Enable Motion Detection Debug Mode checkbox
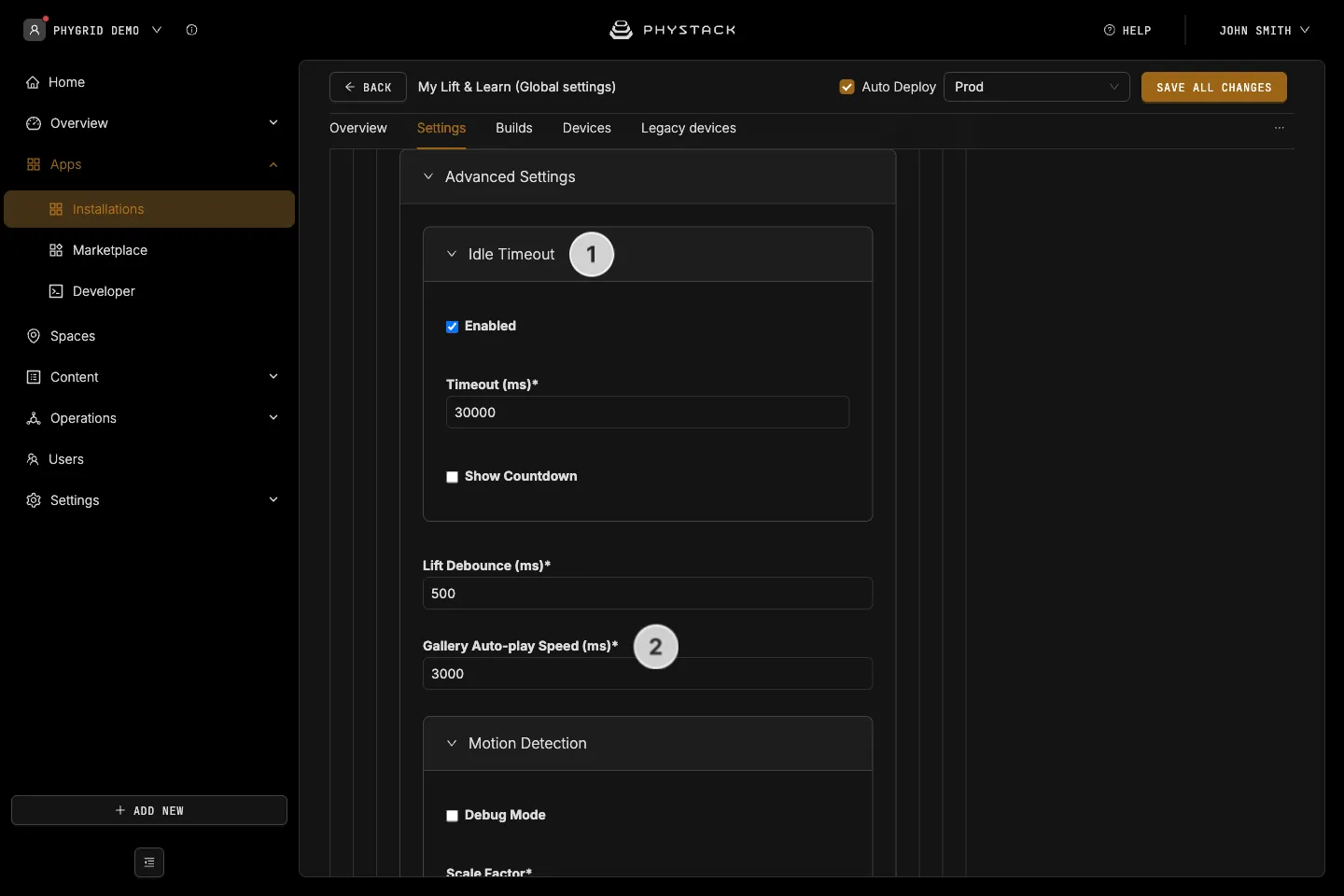The image size is (1344, 896). (452, 816)
